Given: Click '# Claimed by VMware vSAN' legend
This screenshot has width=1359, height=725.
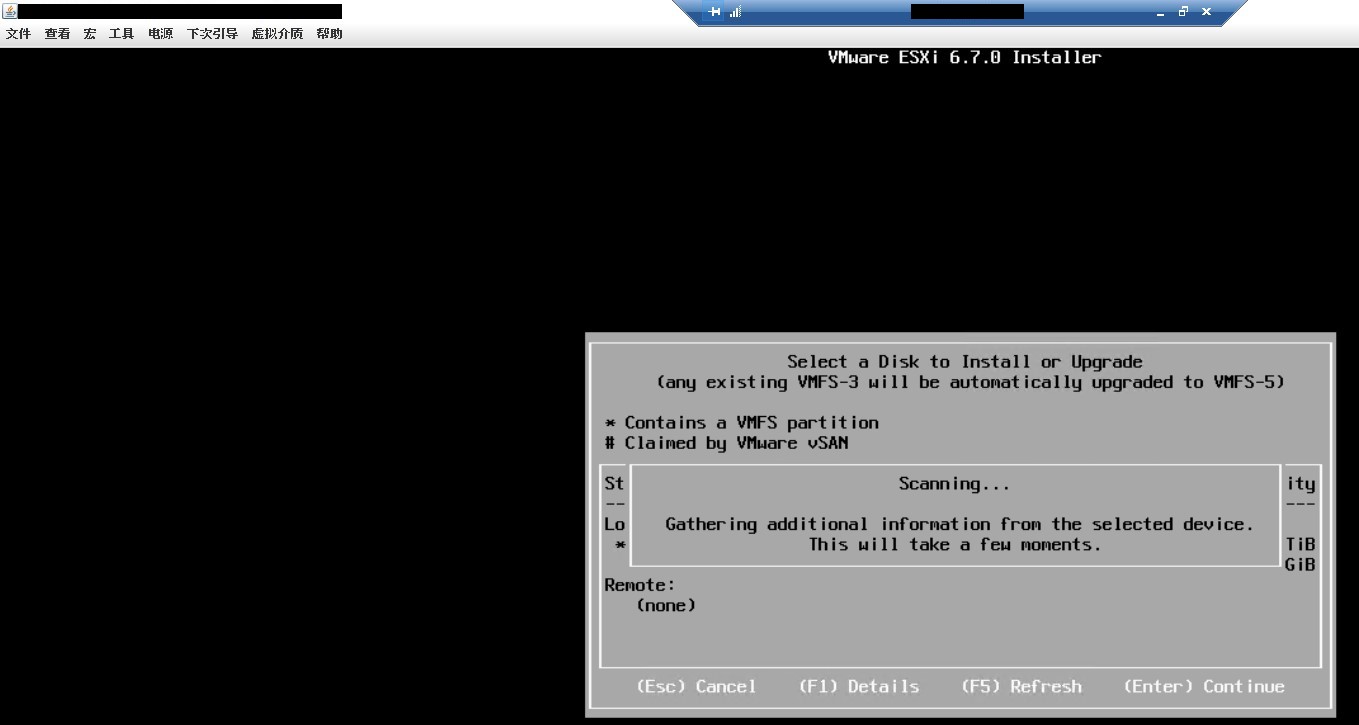Looking at the screenshot, I should click(x=726, y=443).
